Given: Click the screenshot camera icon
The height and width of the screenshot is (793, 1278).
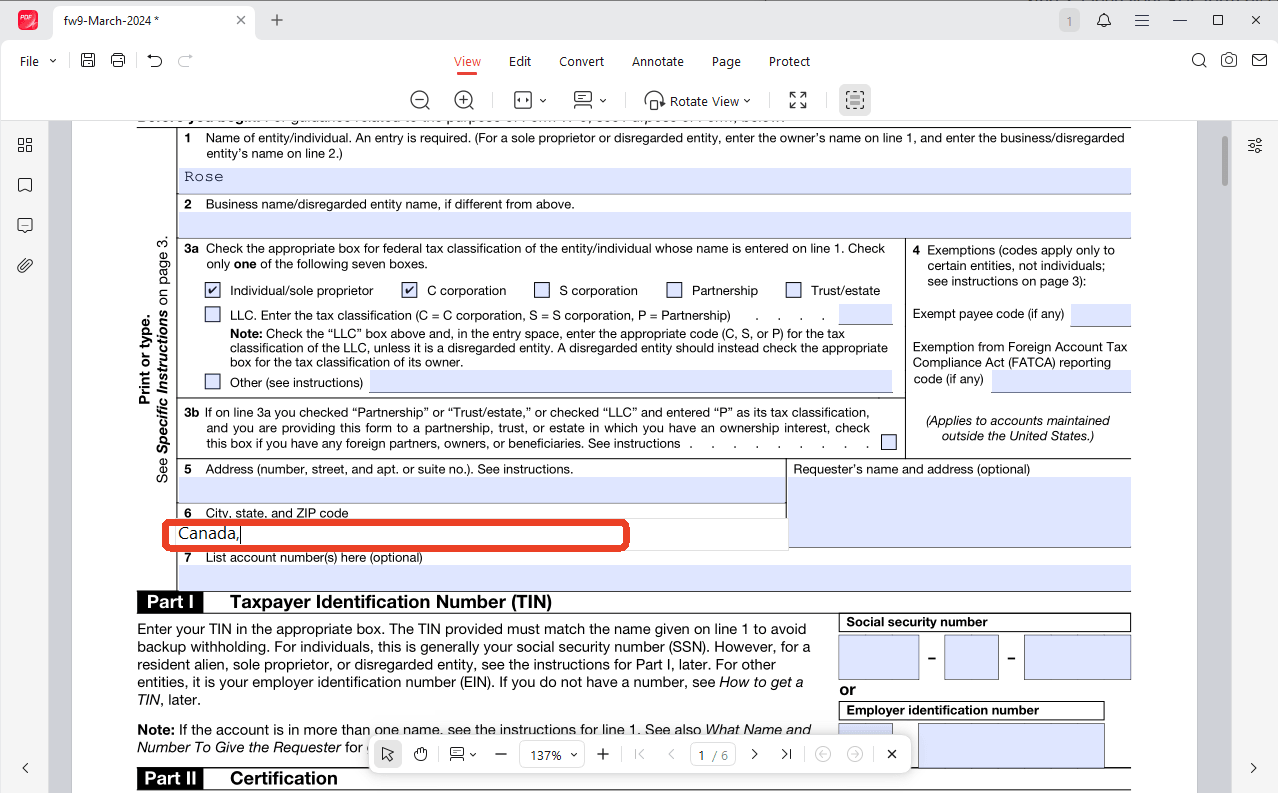Looking at the screenshot, I should [1229, 61].
